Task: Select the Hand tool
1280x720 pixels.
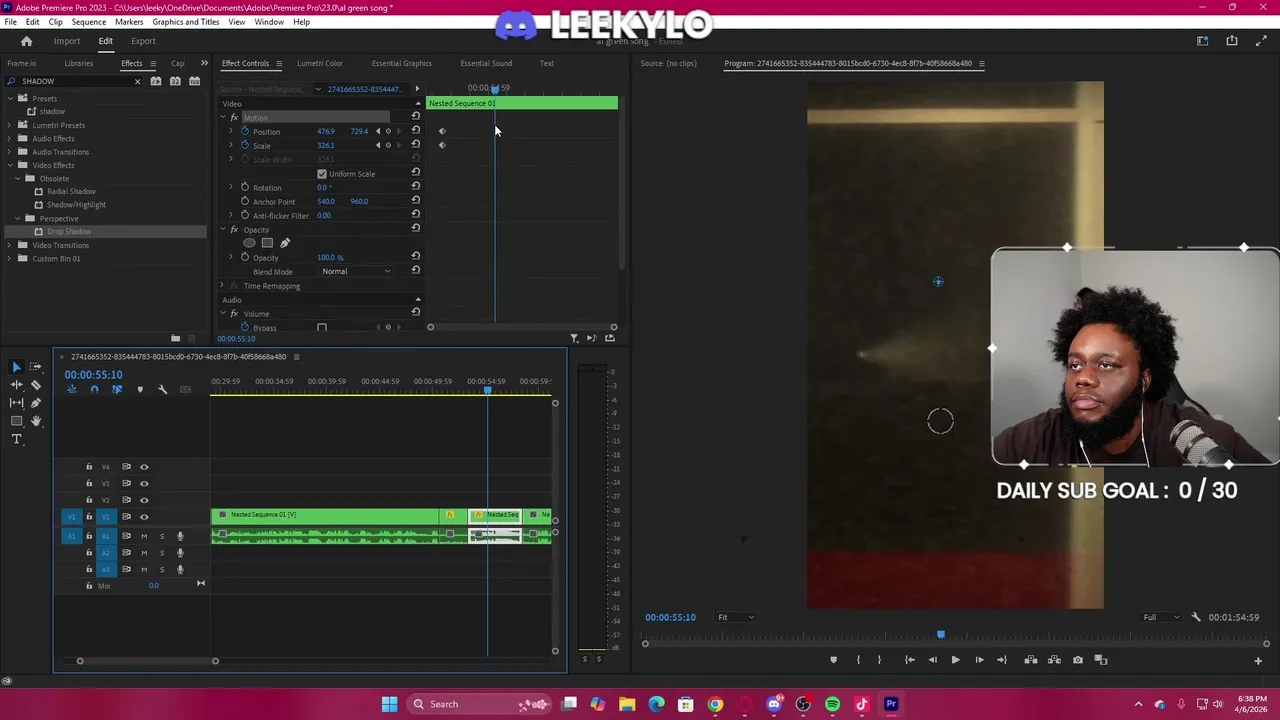Action: 35,421
